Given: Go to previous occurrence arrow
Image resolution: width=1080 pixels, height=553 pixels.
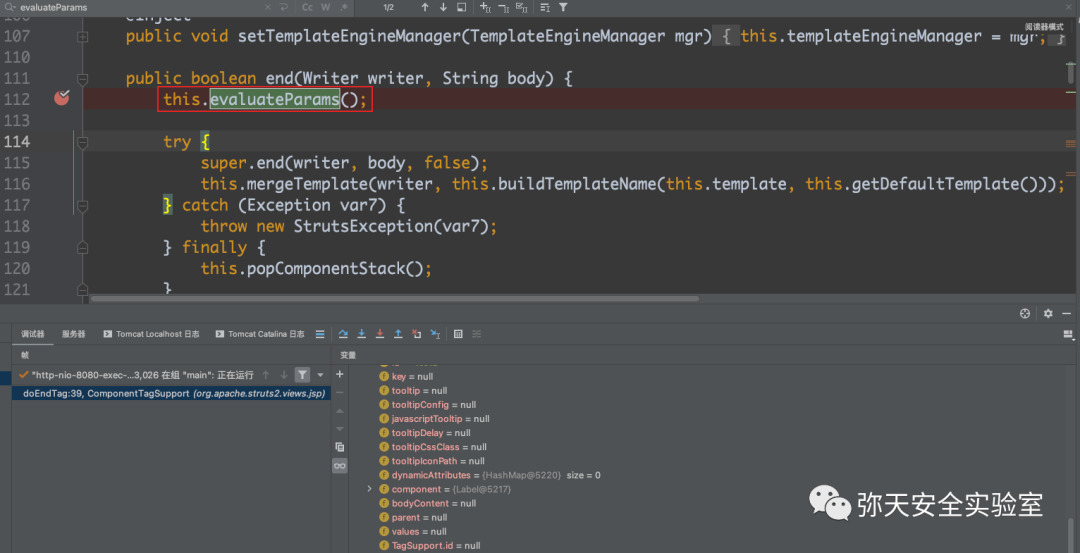Looking at the screenshot, I should [425, 7].
